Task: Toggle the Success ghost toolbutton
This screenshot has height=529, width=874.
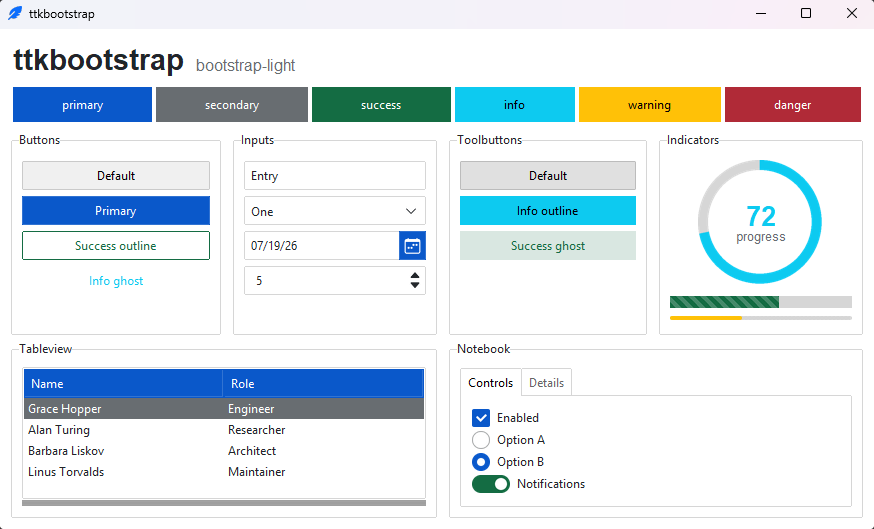Action: pyautogui.click(x=548, y=246)
